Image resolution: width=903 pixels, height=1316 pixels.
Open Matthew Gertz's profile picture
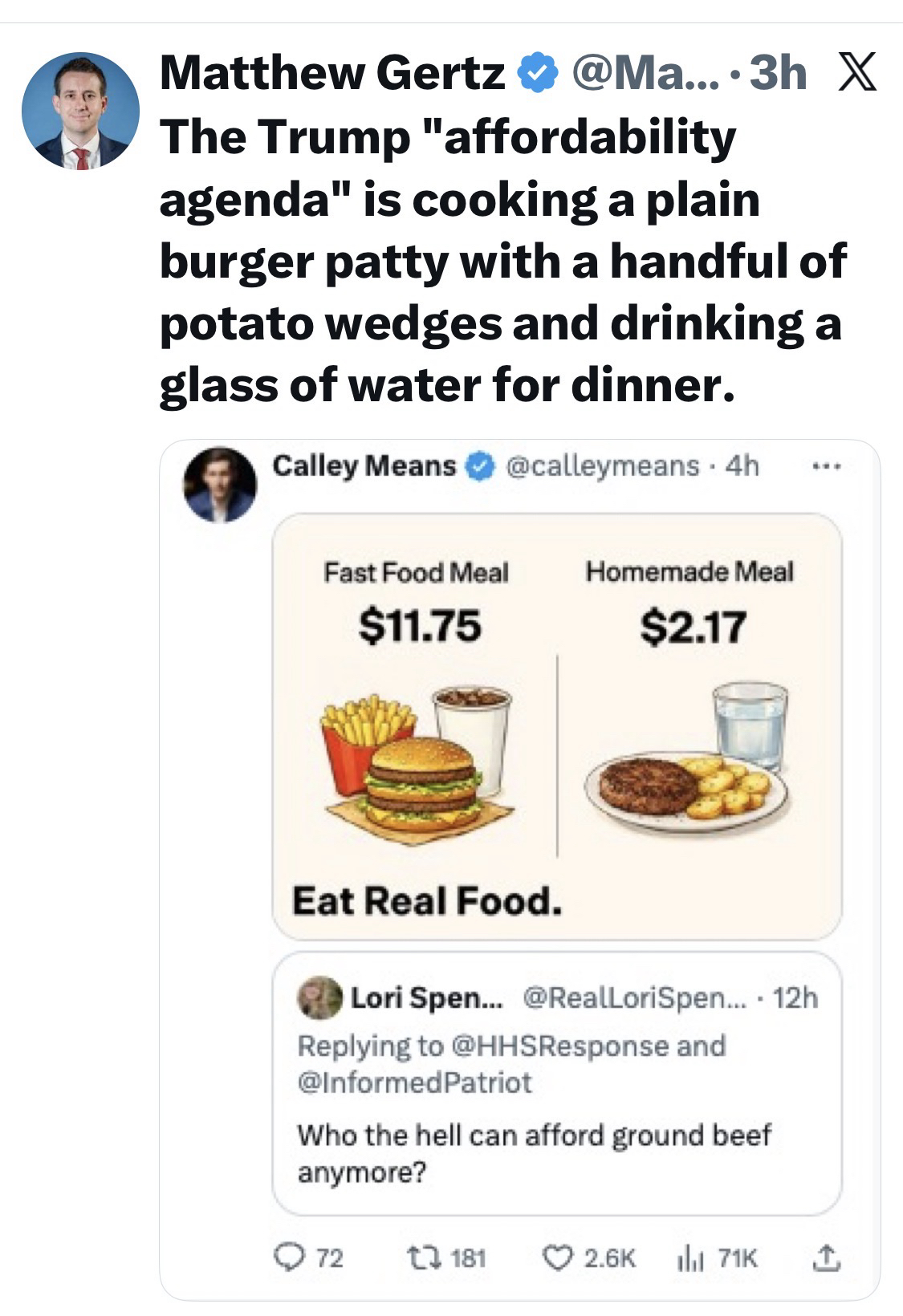[x=80, y=111]
